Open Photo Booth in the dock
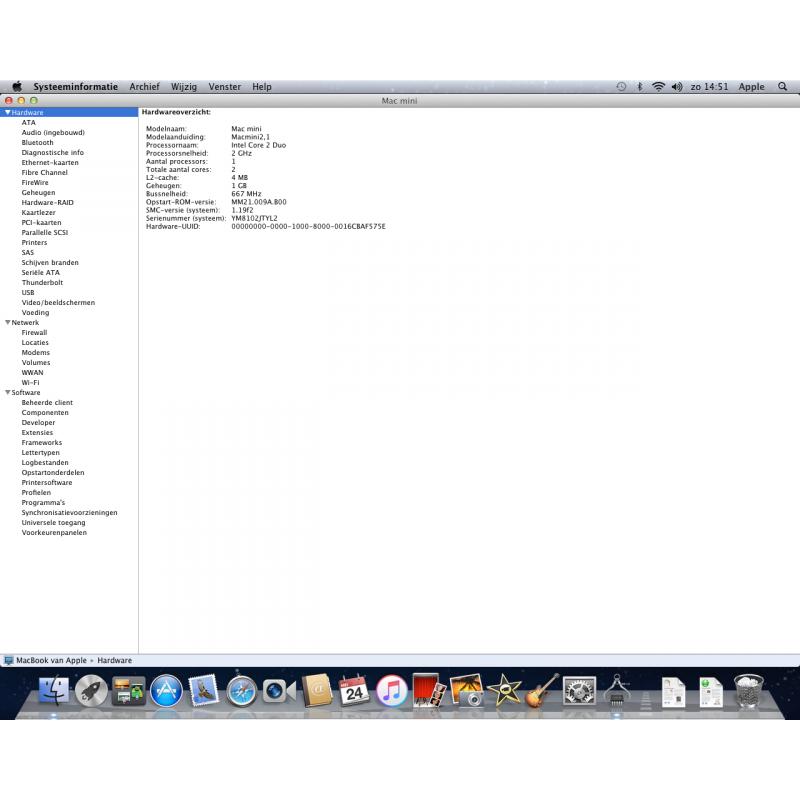This screenshot has height=800, width=800. click(429, 691)
